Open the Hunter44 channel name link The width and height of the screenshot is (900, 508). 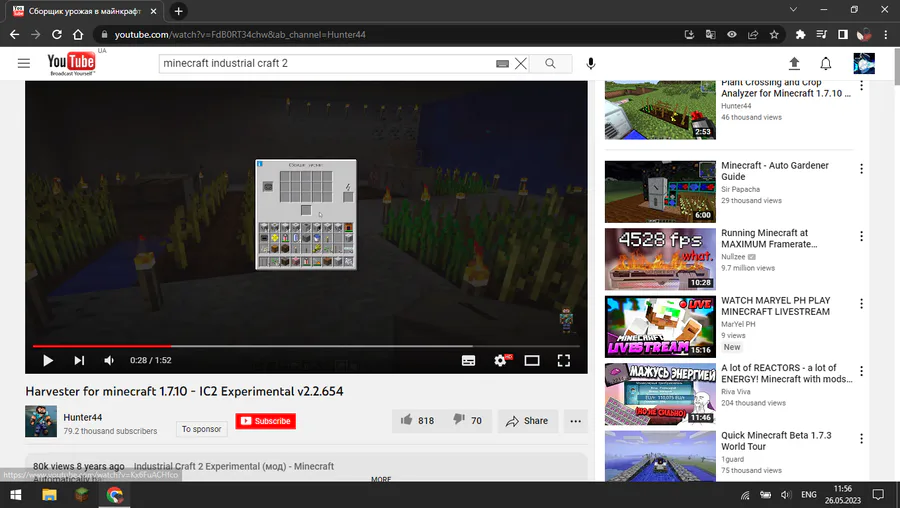tap(83, 417)
